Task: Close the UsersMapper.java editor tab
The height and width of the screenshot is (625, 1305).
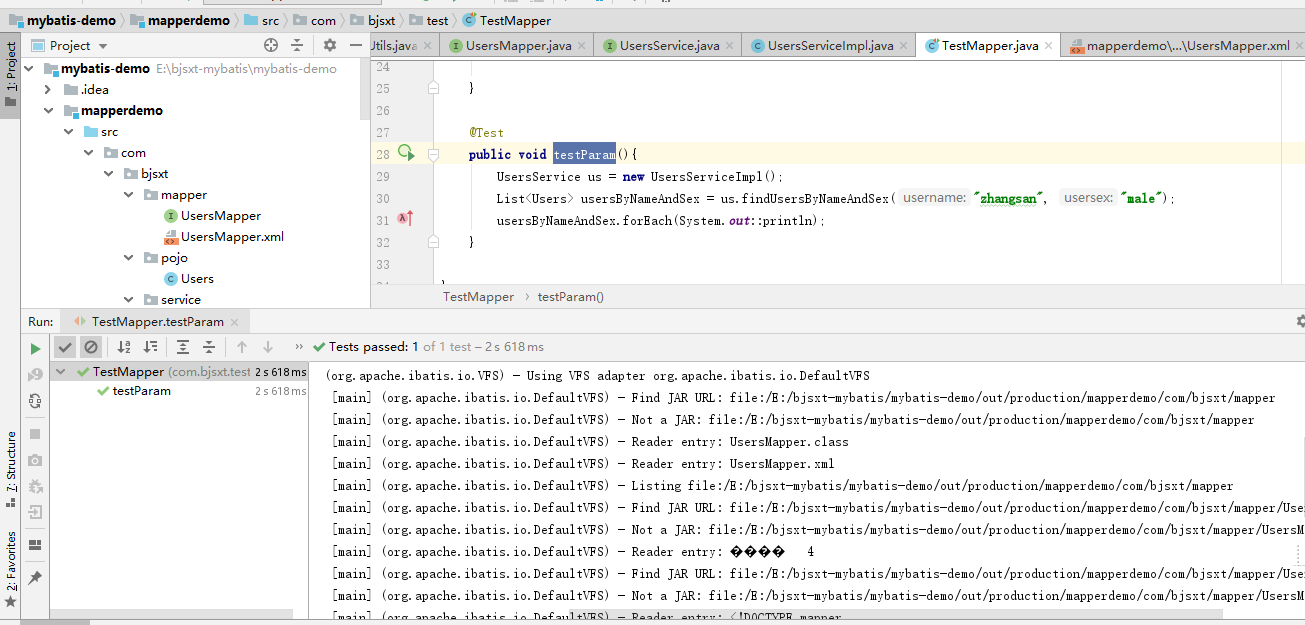Action: pyautogui.click(x=582, y=47)
